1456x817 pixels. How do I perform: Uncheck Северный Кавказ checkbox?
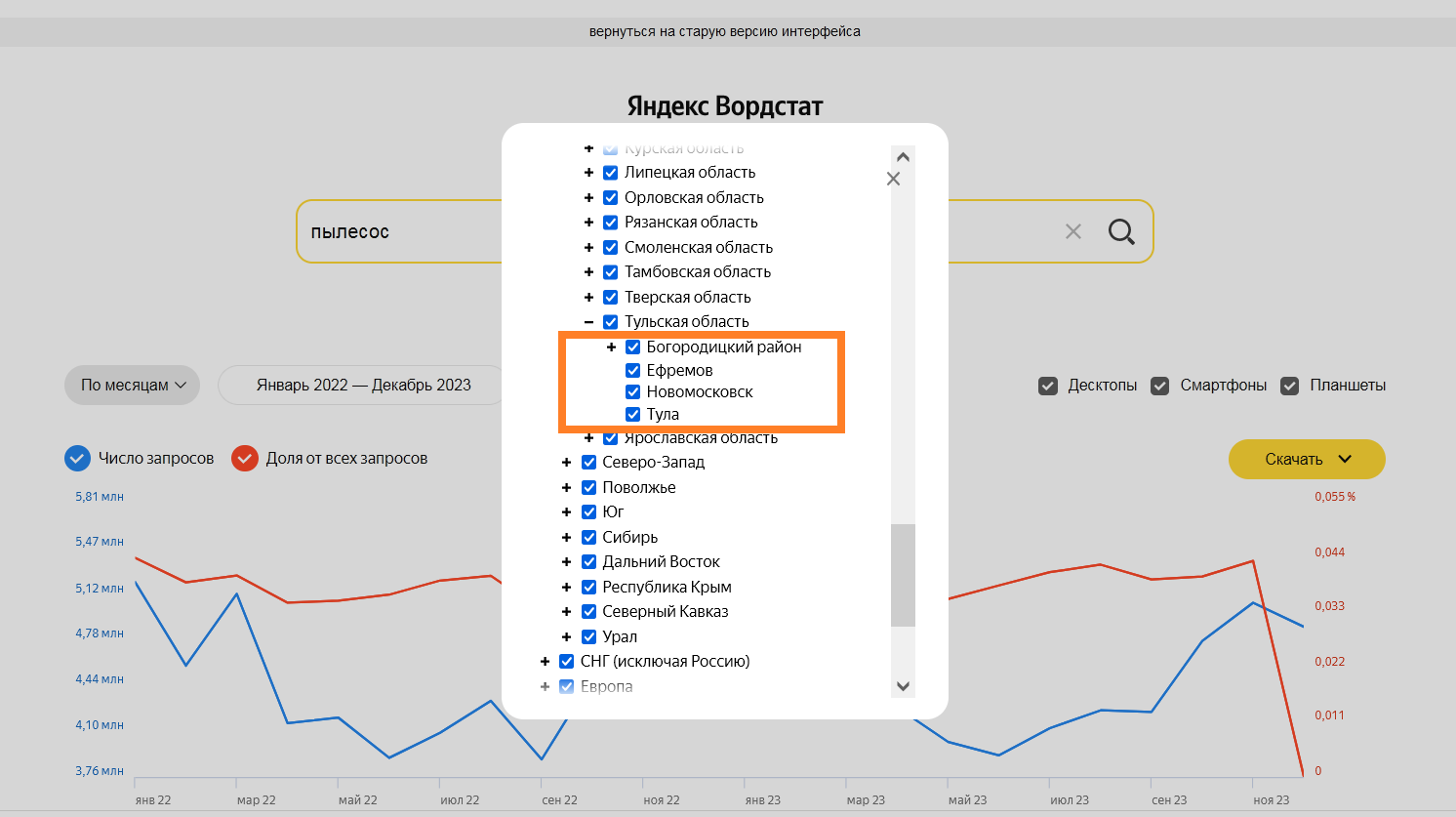coord(588,612)
